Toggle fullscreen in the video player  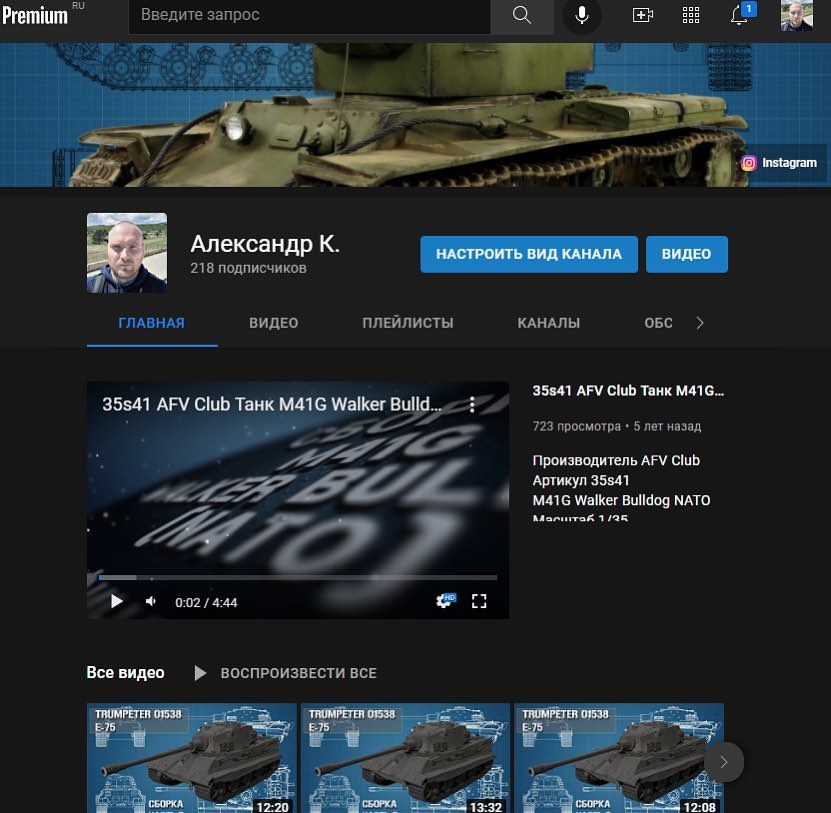479,600
